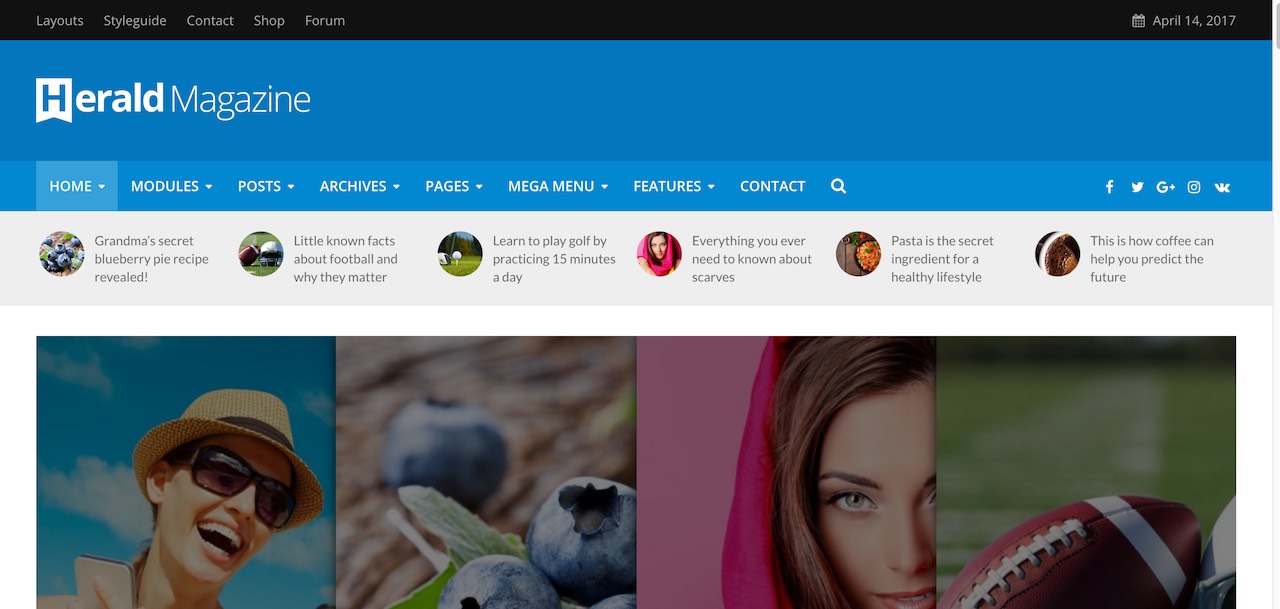This screenshot has height=609, width=1280.
Task: Open the Features menu
Action: tap(674, 186)
